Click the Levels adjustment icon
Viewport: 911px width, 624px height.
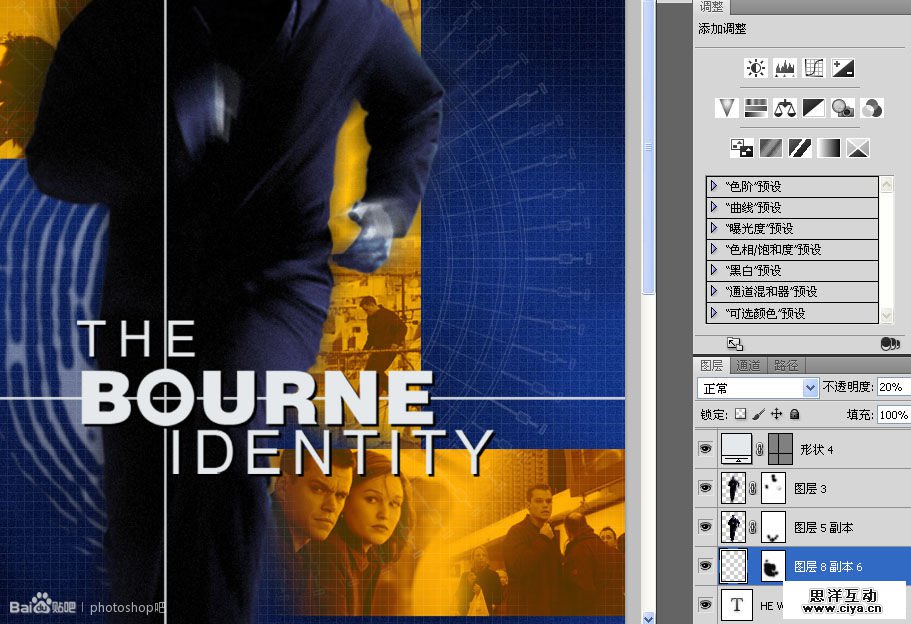[785, 68]
